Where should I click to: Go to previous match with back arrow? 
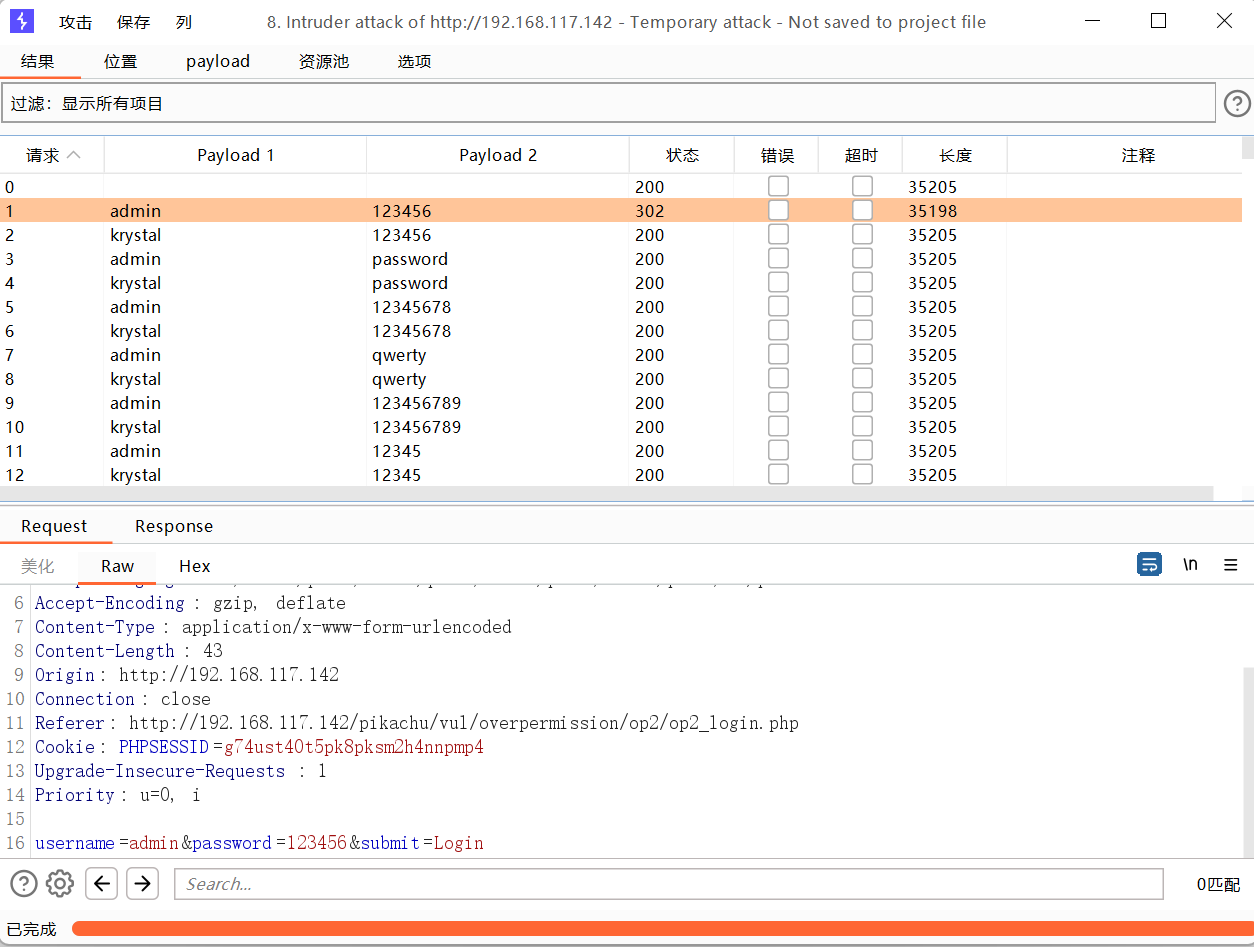(x=102, y=884)
